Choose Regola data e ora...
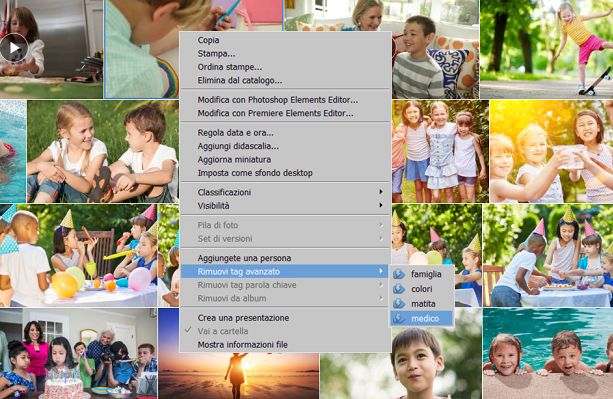Viewport: 613px width, 399px height. pos(285,132)
